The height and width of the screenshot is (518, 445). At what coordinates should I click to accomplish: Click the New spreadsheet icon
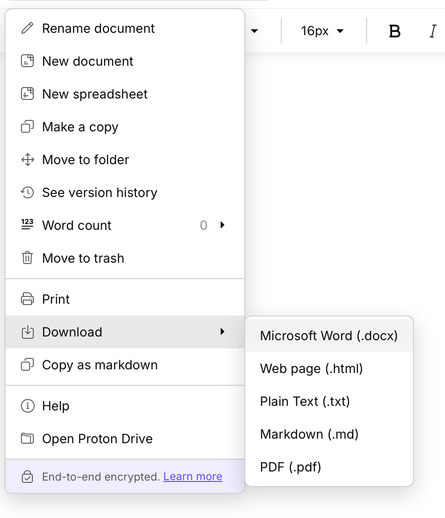27,94
